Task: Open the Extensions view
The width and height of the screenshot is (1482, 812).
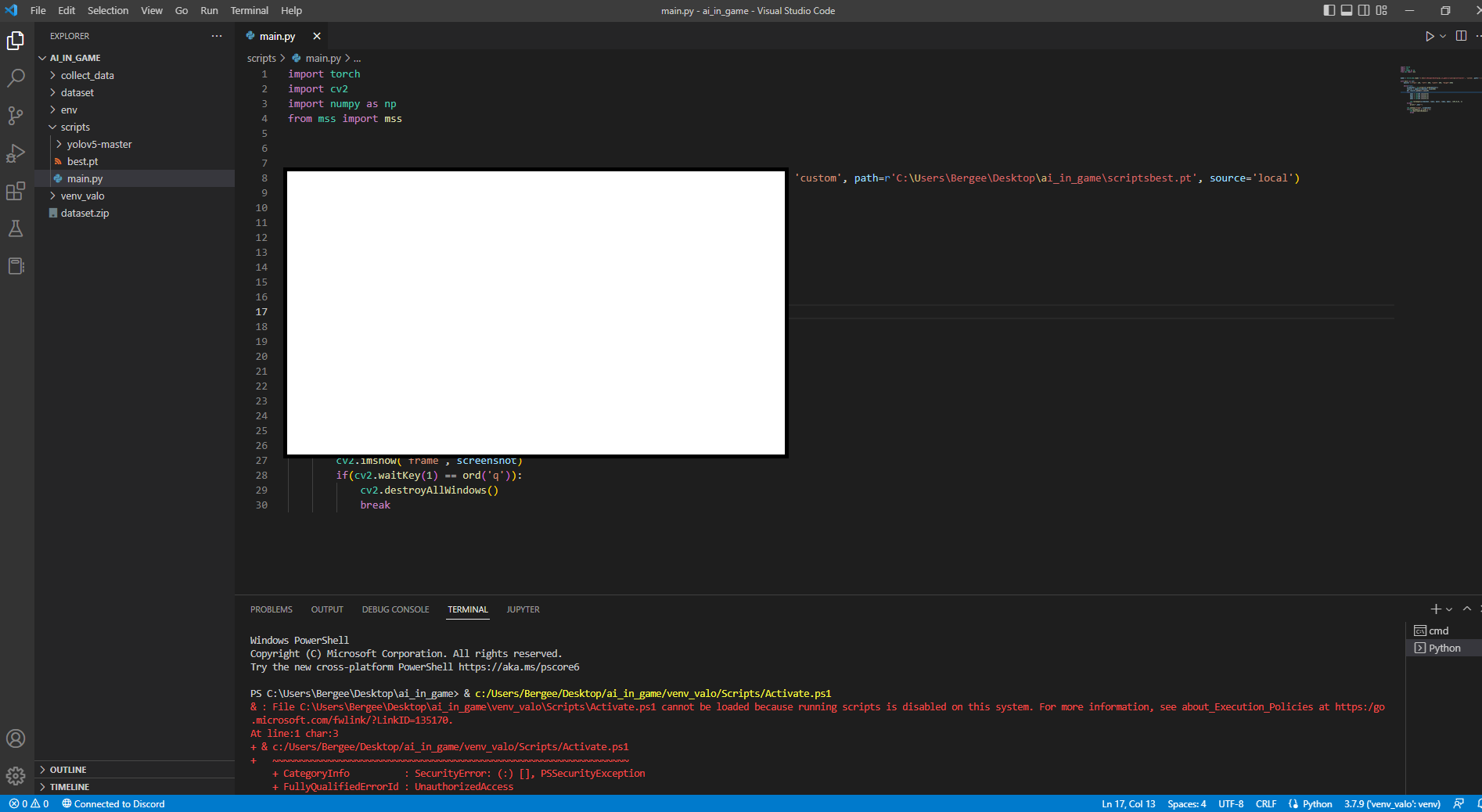Action: (x=16, y=191)
